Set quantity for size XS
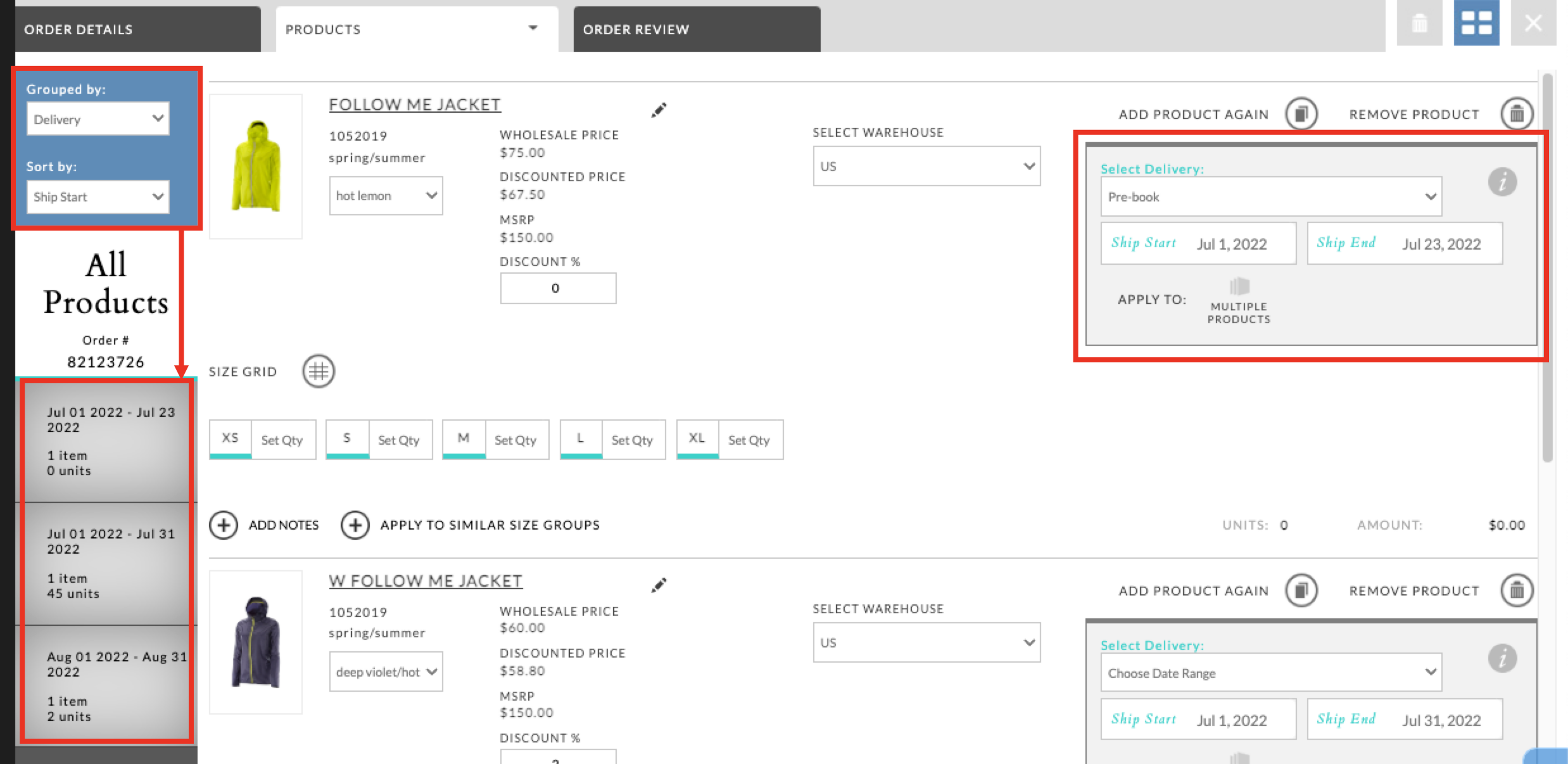Screen dimensions: 1568x764 (283, 439)
